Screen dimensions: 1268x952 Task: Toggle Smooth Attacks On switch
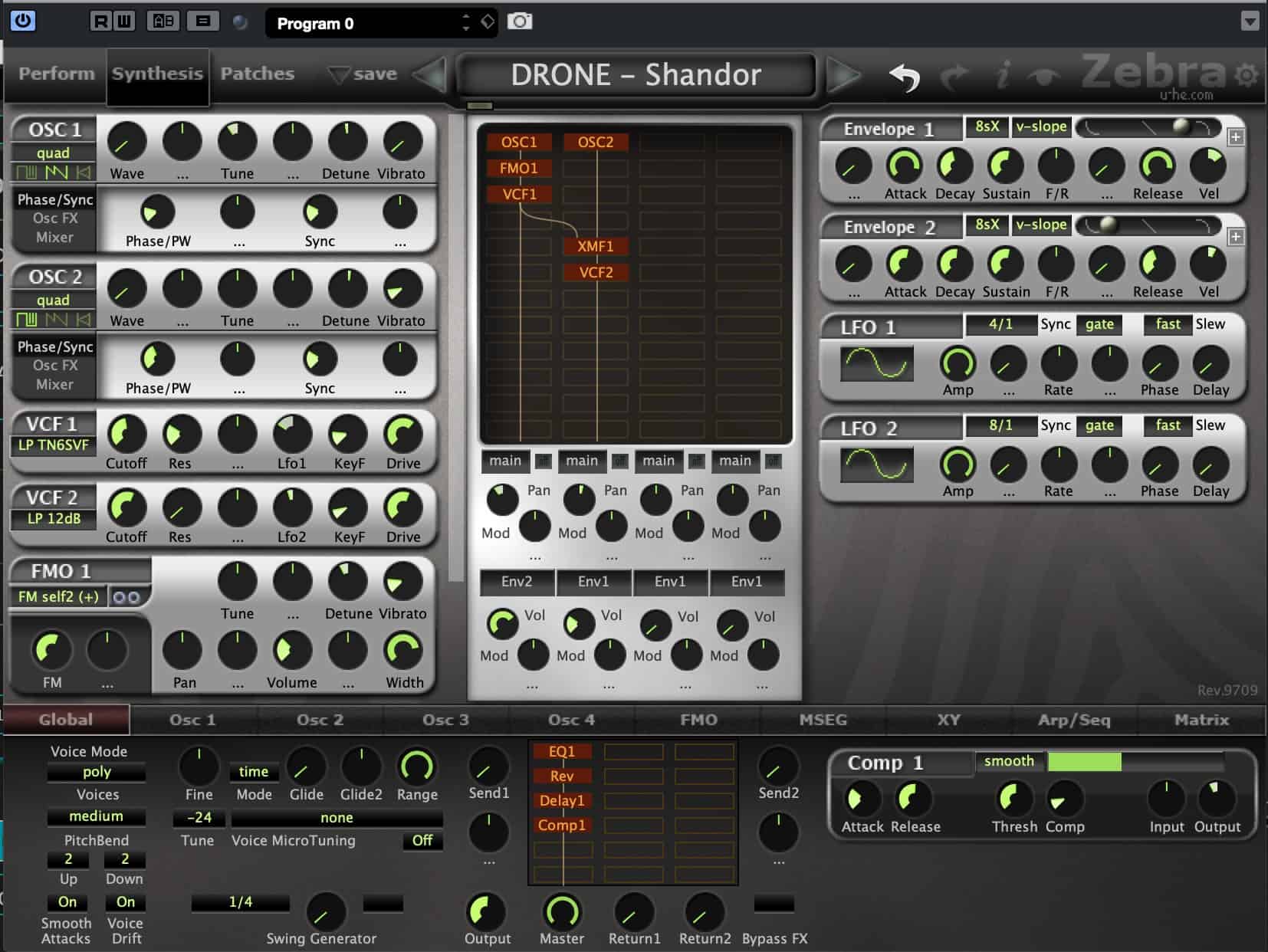(x=67, y=902)
